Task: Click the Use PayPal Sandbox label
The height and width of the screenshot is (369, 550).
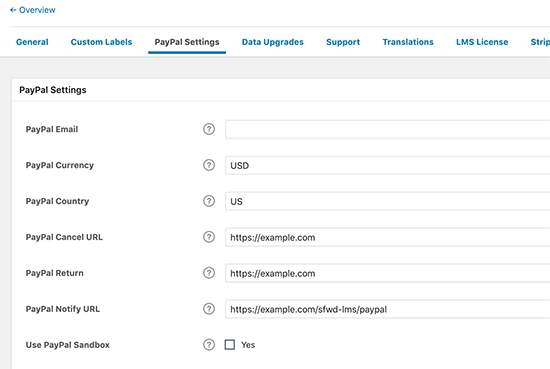Action: (68, 345)
